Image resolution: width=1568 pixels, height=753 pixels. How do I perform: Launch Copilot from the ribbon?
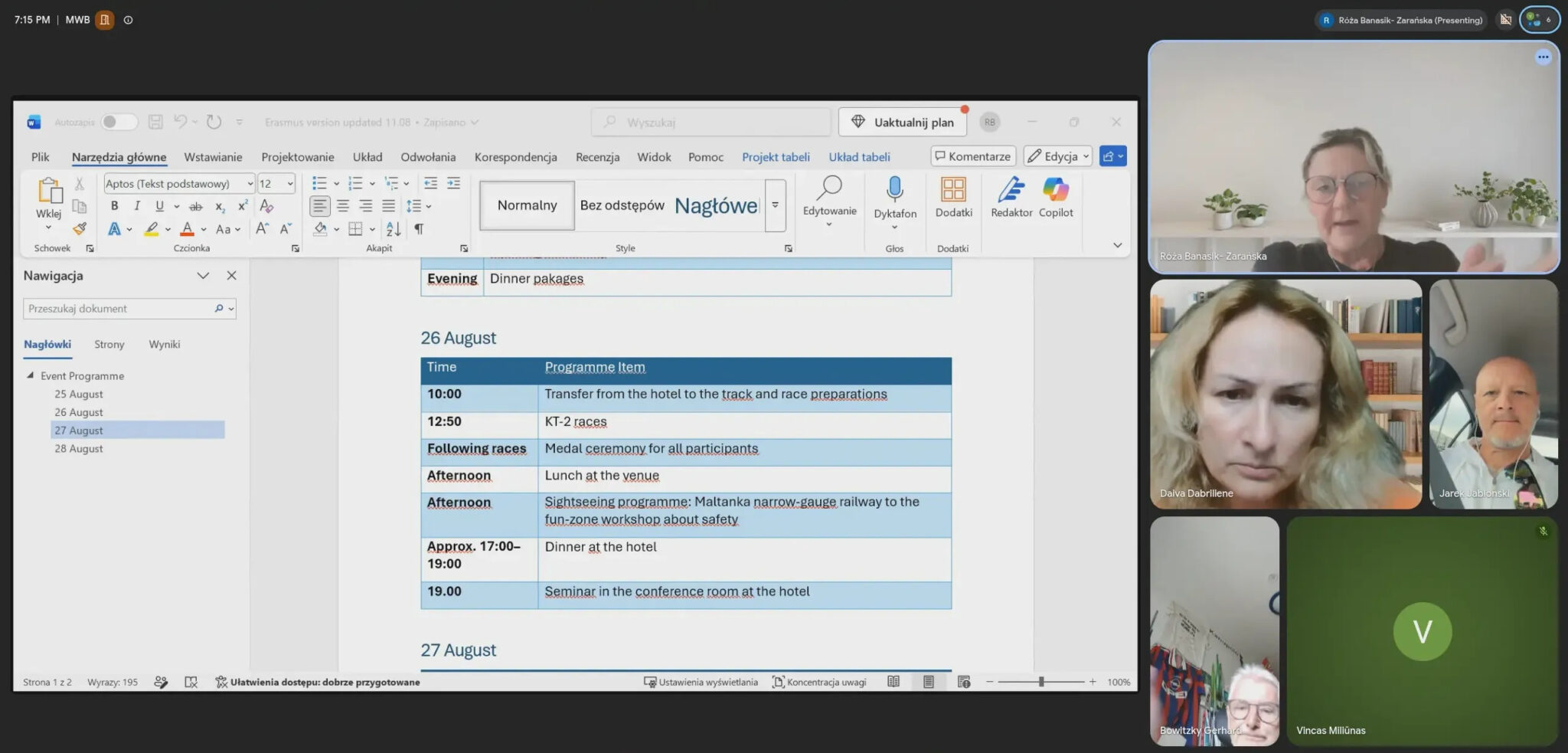(x=1056, y=197)
